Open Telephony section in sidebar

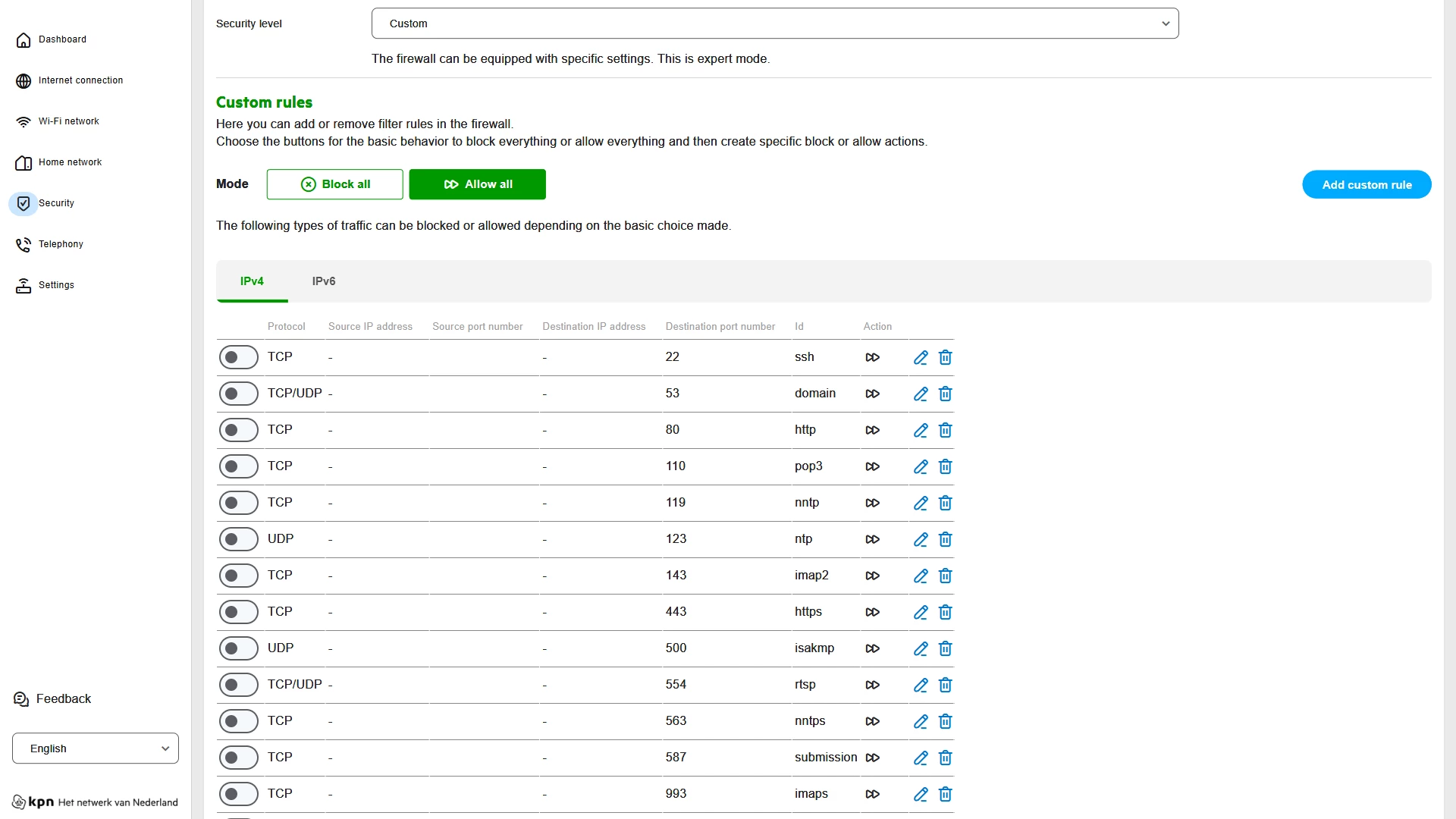[x=61, y=244]
